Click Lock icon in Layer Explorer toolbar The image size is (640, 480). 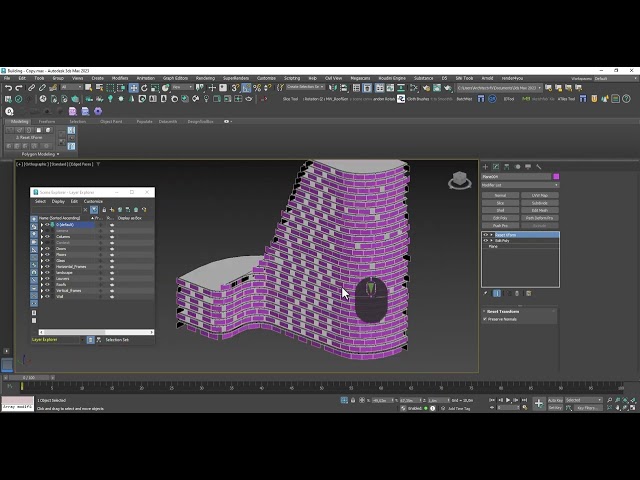point(104,210)
